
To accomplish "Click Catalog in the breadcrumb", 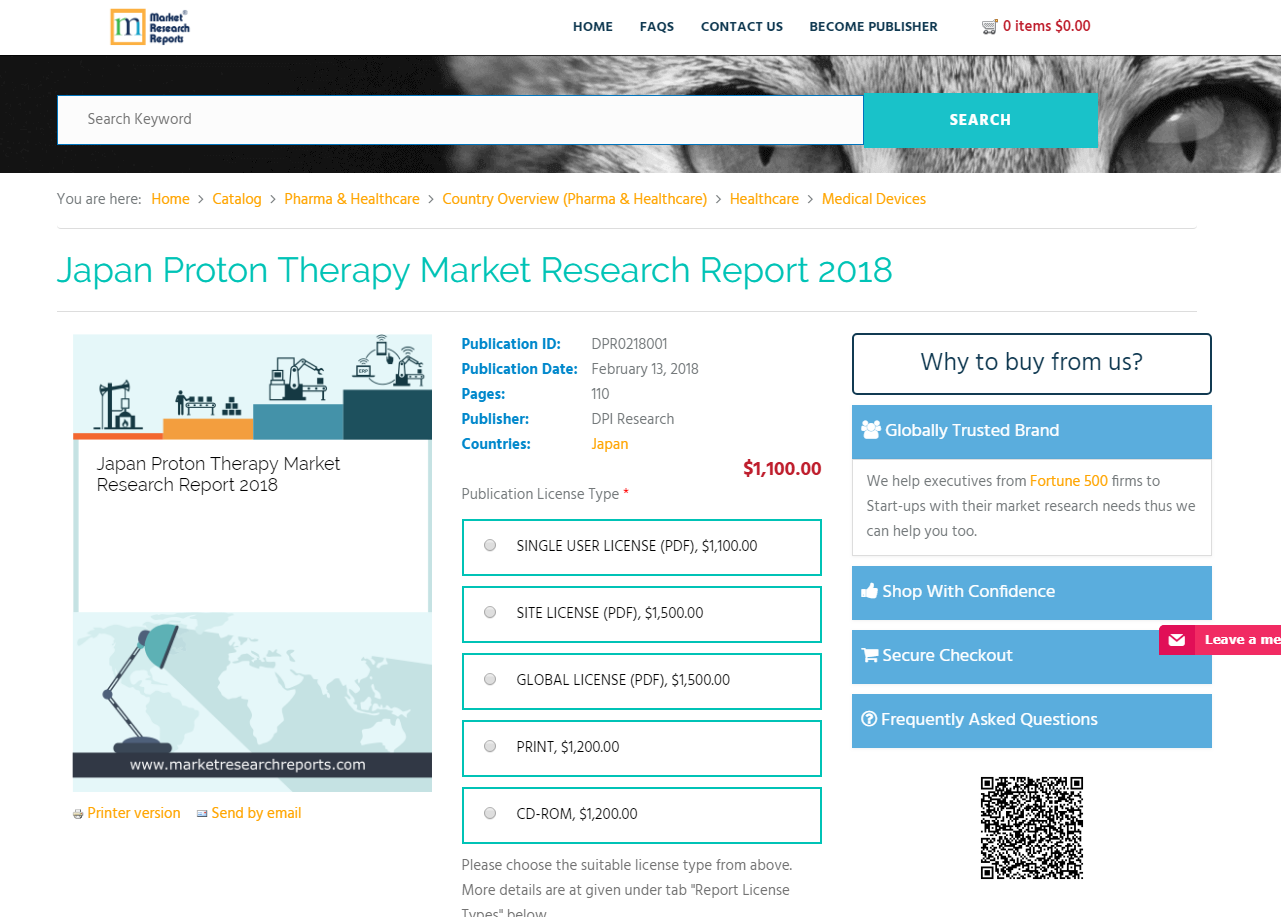I will [x=237, y=199].
